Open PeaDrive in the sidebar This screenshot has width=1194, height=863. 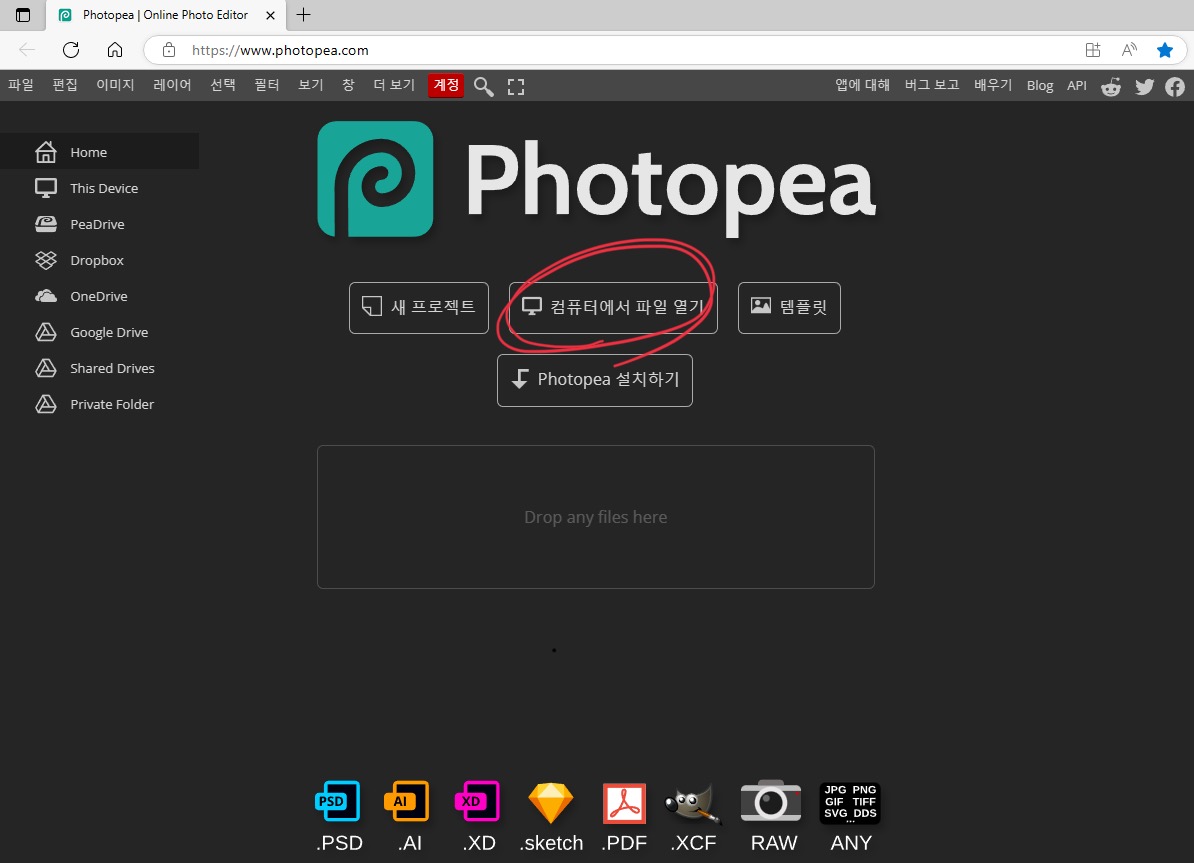pyautogui.click(x=100, y=224)
